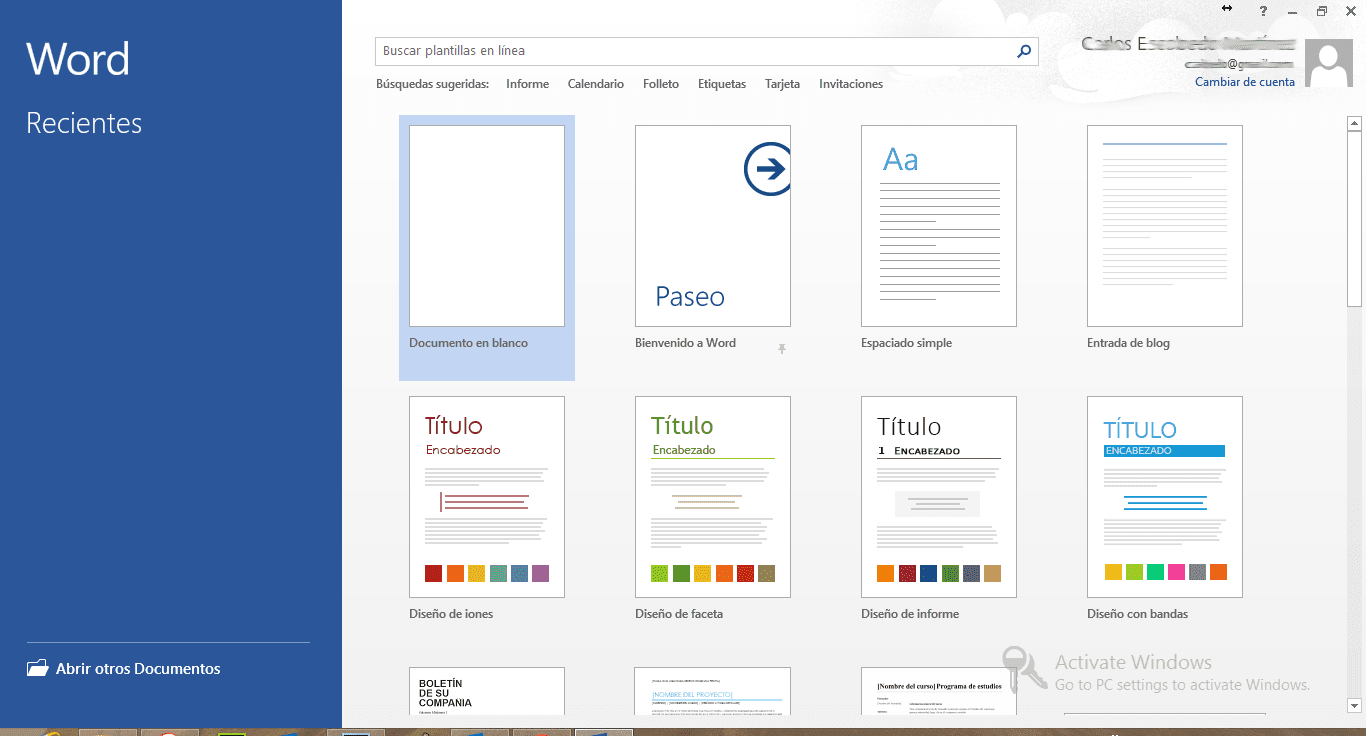Click the template list scrollbar thumb

tap(1354, 219)
